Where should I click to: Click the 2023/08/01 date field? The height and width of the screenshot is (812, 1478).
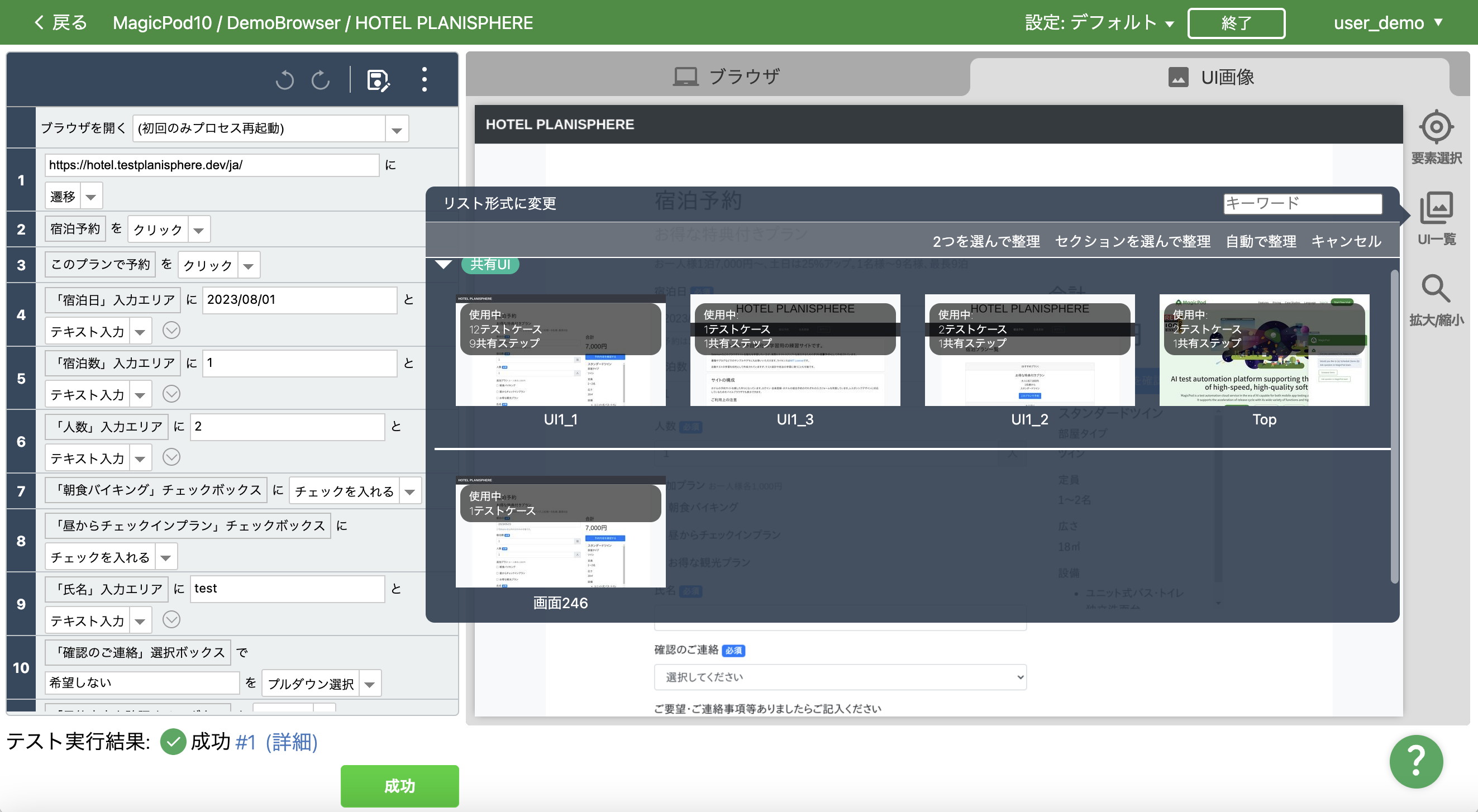(299, 300)
